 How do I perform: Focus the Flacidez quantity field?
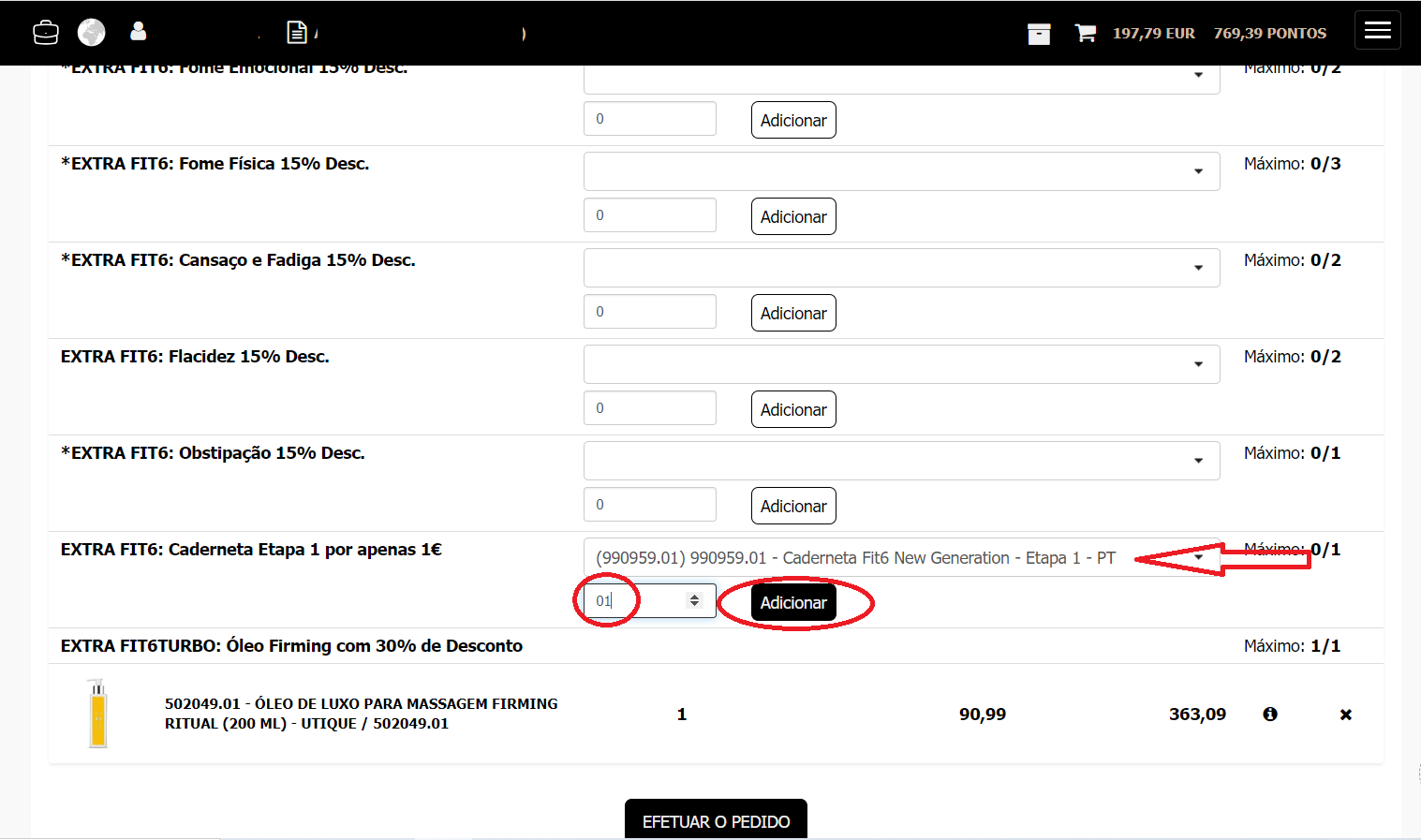(649, 408)
